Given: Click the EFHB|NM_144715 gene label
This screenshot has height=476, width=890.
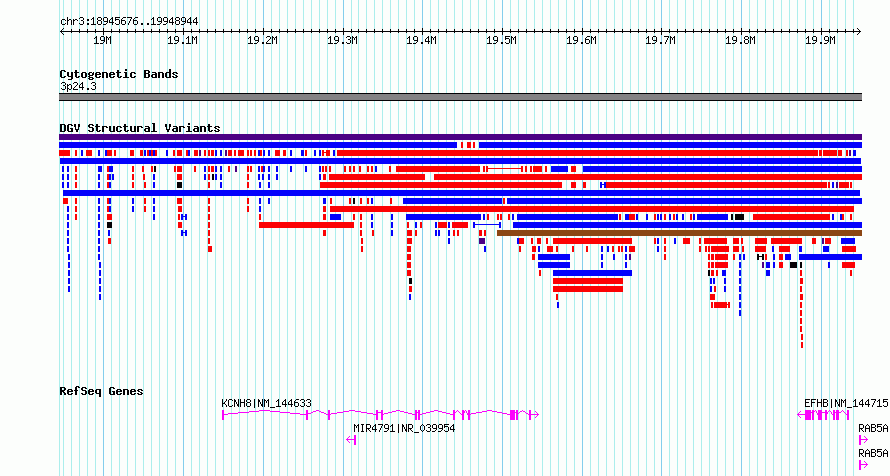Looking at the screenshot, I should tap(846, 403).
